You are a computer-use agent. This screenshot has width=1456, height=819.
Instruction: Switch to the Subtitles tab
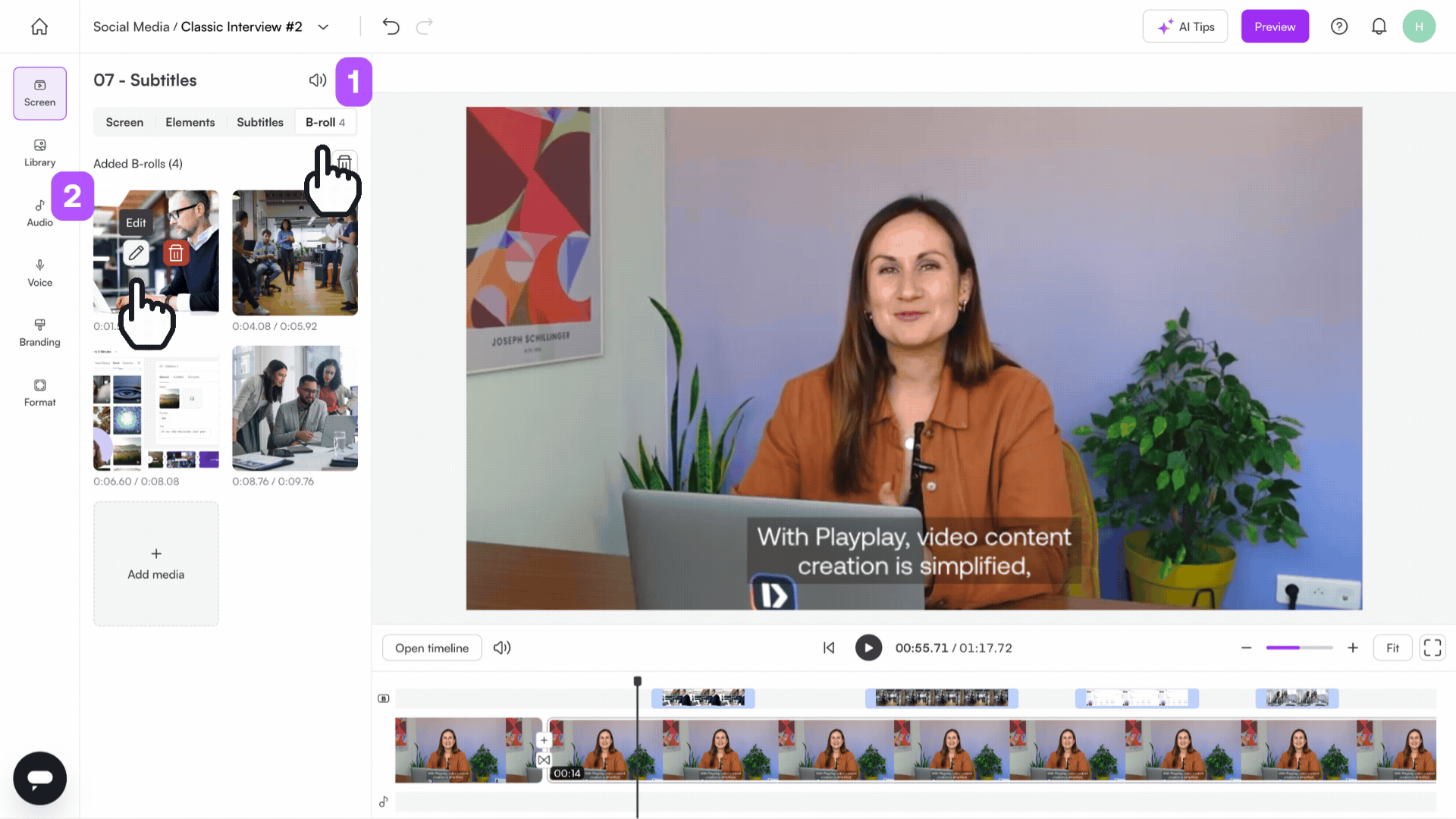pyautogui.click(x=260, y=122)
